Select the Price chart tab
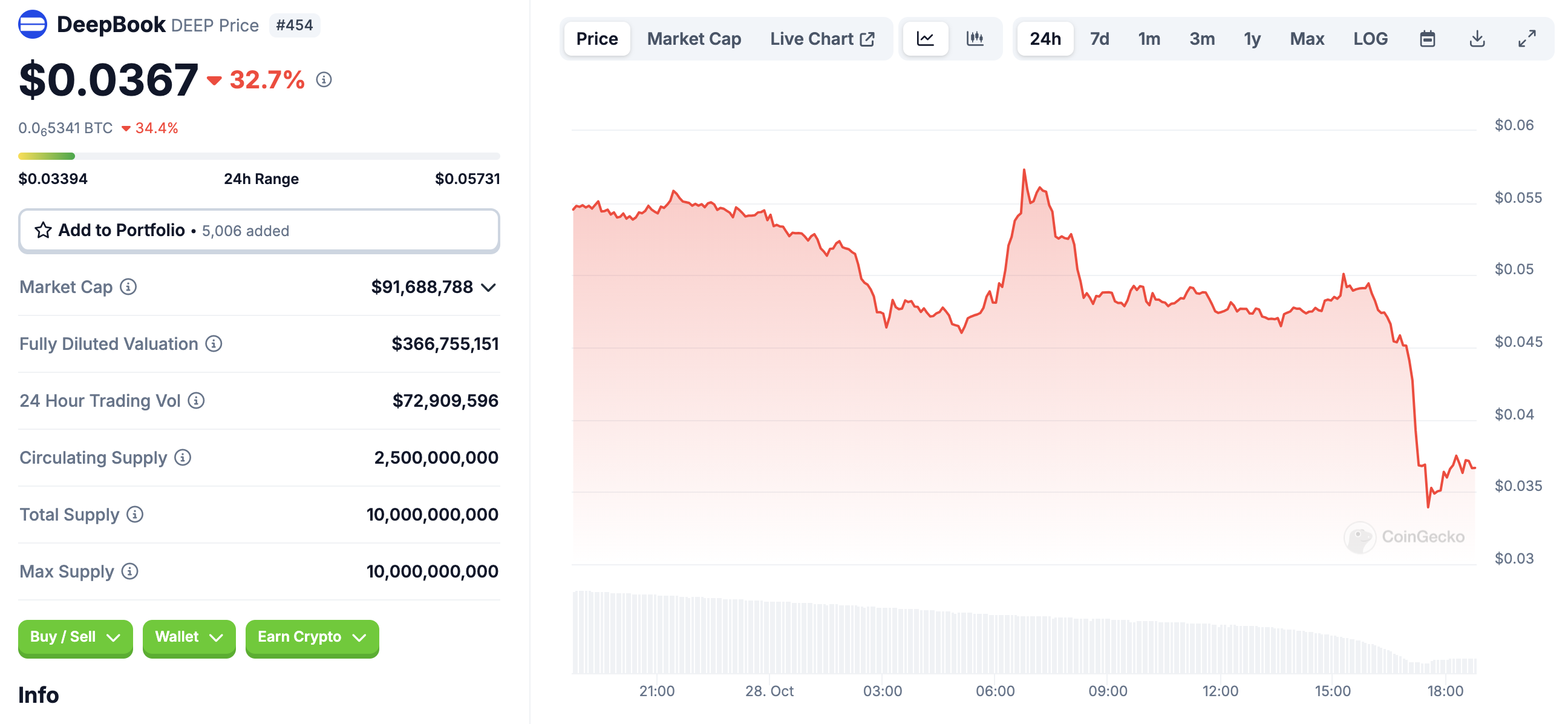The height and width of the screenshot is (724, 1568). coord(597,39)
